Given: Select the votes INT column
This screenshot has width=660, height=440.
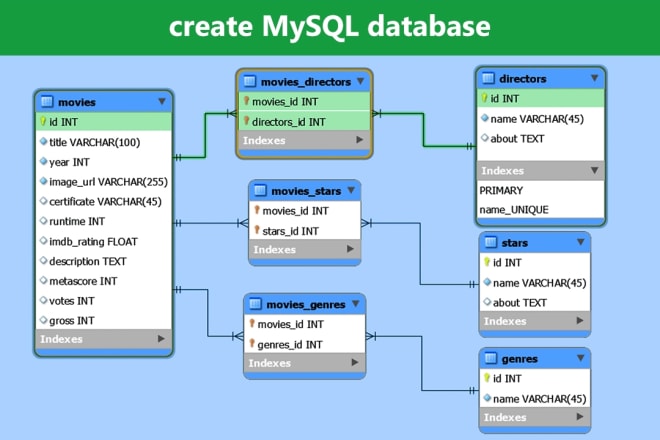Looking at the screenshot, I should 104,301.
